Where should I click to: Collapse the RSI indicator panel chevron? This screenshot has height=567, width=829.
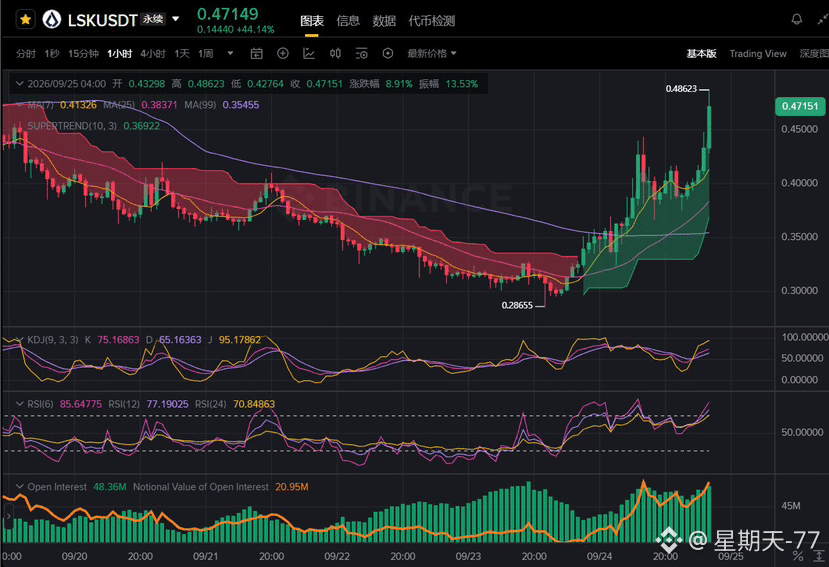click(20, 404)
